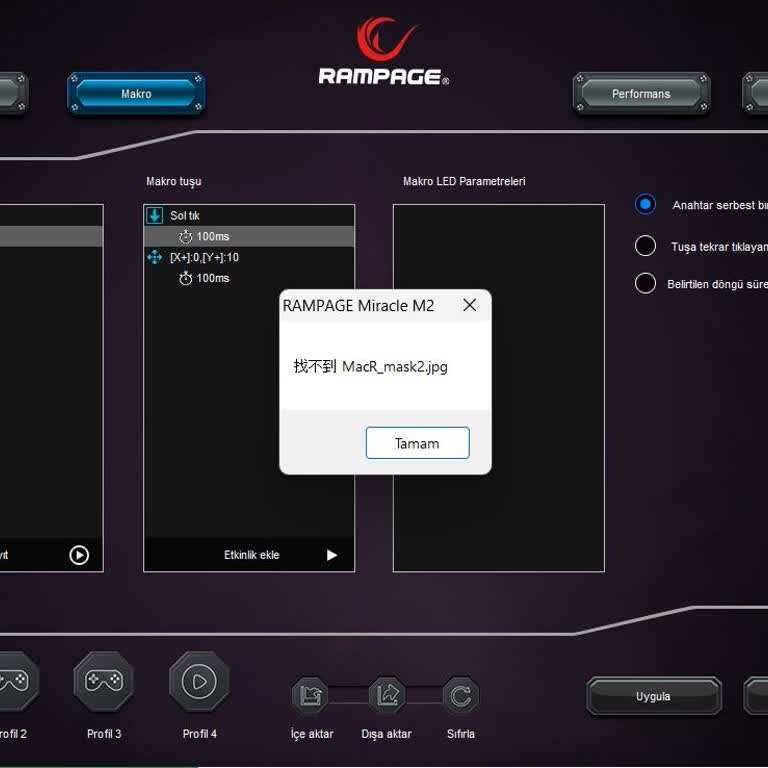
Task: Click the Sol tık down-arrow icon
Action: (x=154, y=215)
